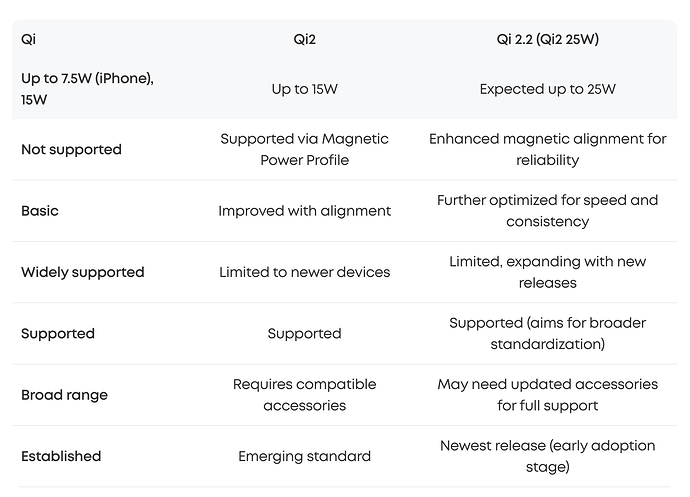Select "Further optimized for speed and consistency"

[547, 211]
